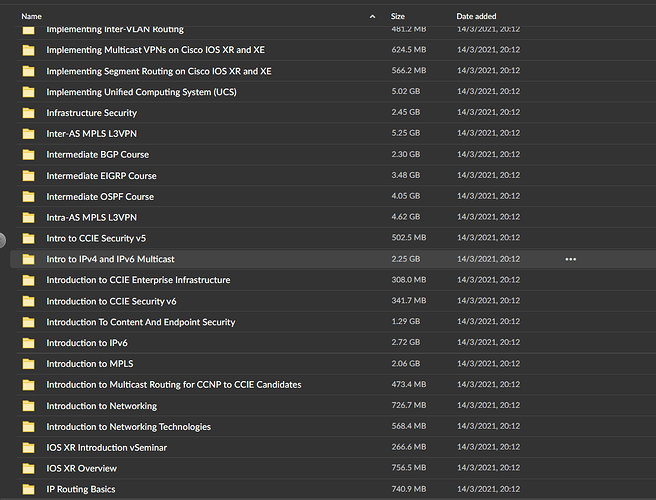Image resolution: width=656 pixels, height=500 pixels.
Task: Toggle sort direction arrow in Name column
Action: point(372,17)
